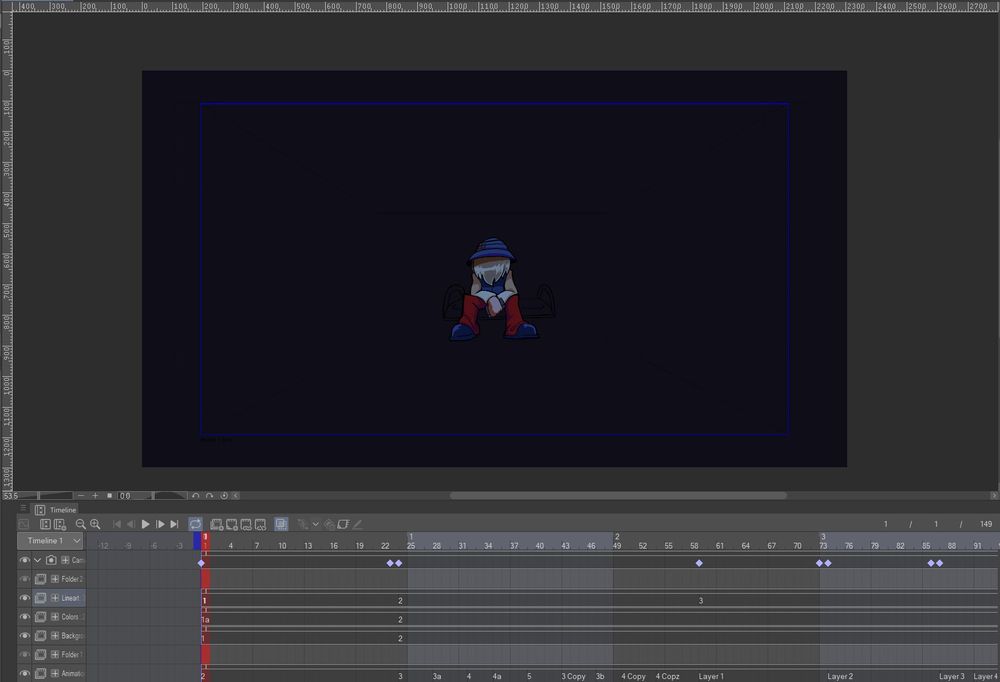Image resolution: width=1000 pixels, height=682 pixels.
Task: Click the New animation folder icon
Action: coord(217,524)
